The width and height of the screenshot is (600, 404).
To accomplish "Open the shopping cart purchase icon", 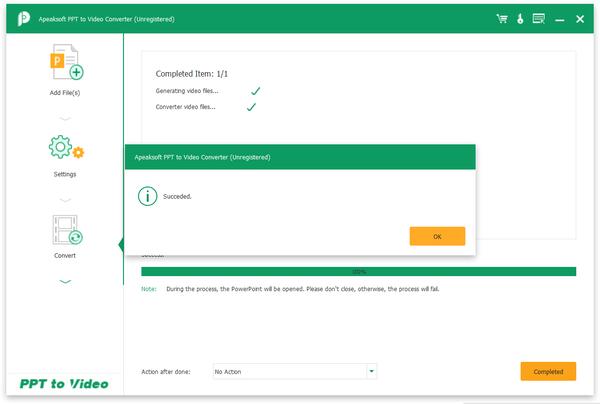I will coord(502,18).
